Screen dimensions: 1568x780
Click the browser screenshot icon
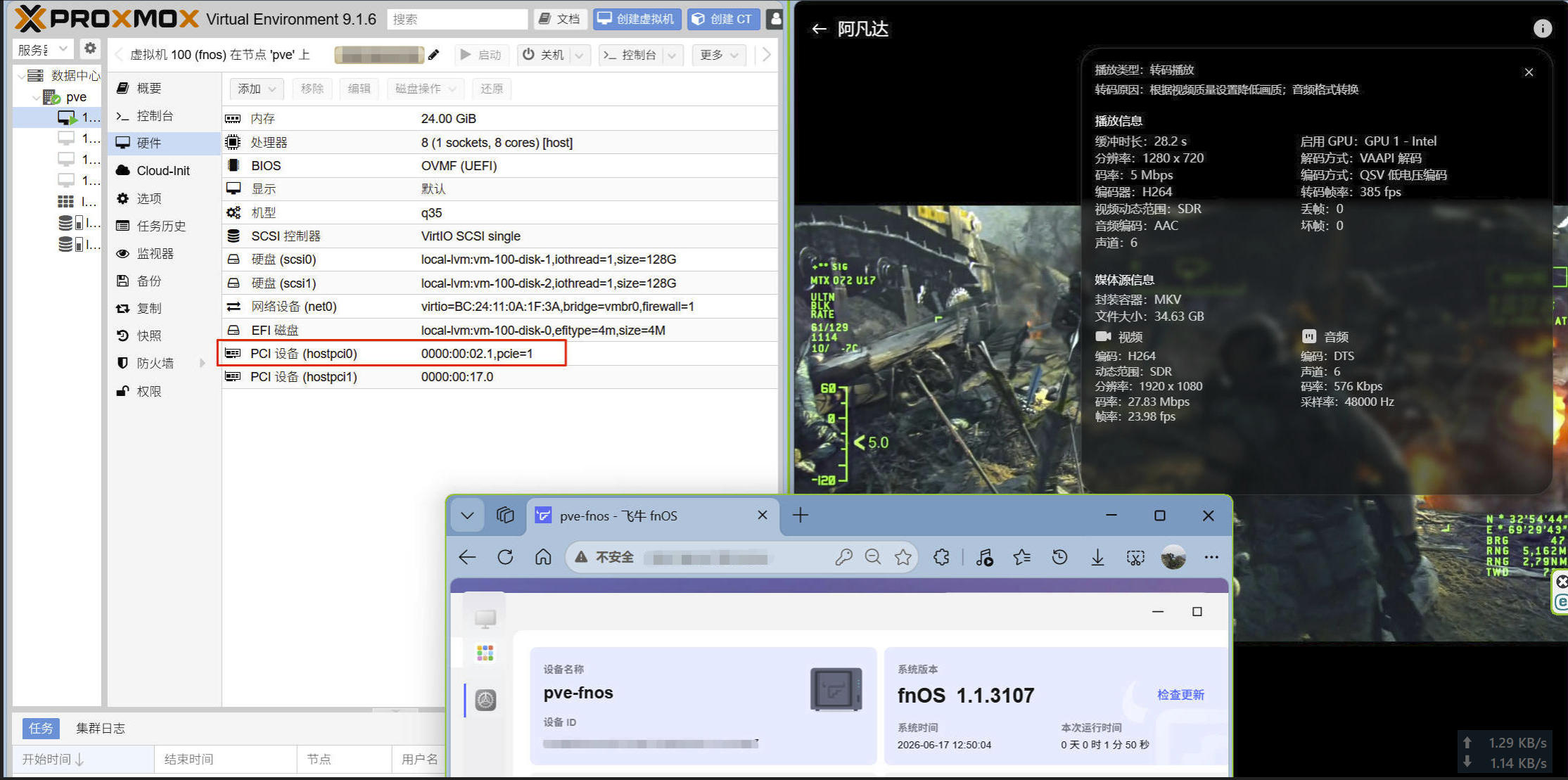[x=1135, y=558]
